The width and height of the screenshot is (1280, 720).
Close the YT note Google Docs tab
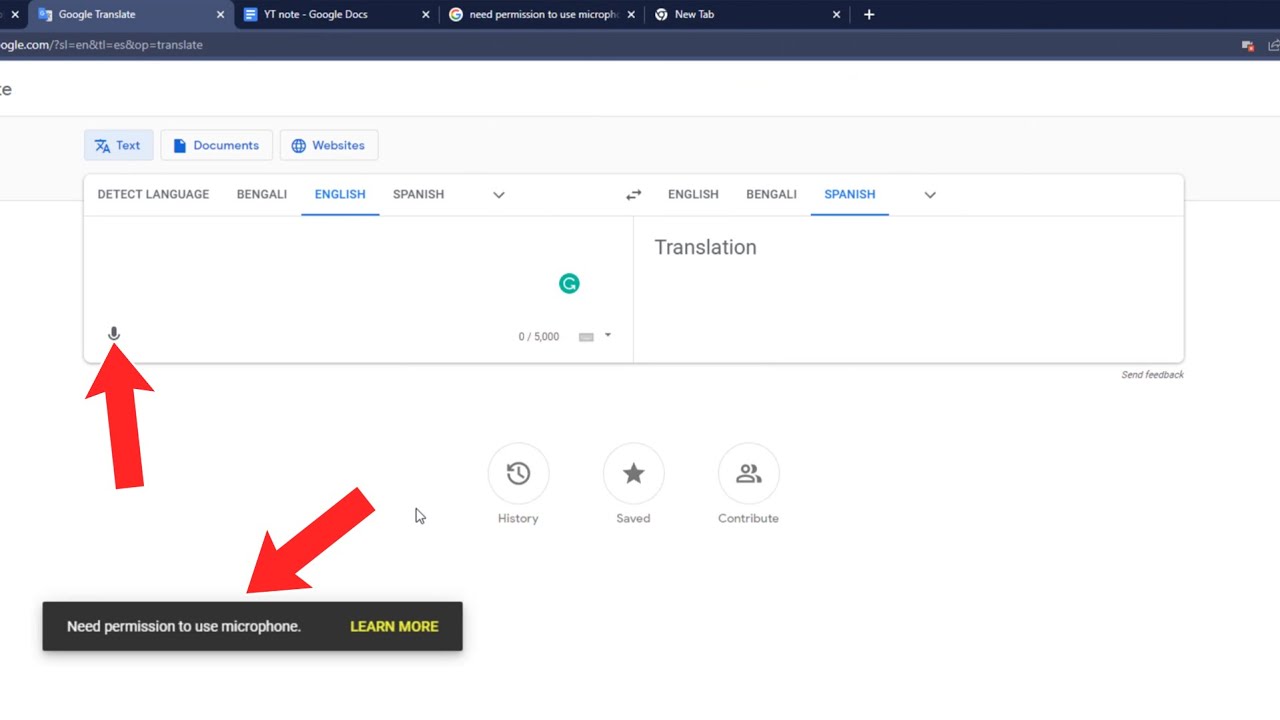[x=426, y=15]
